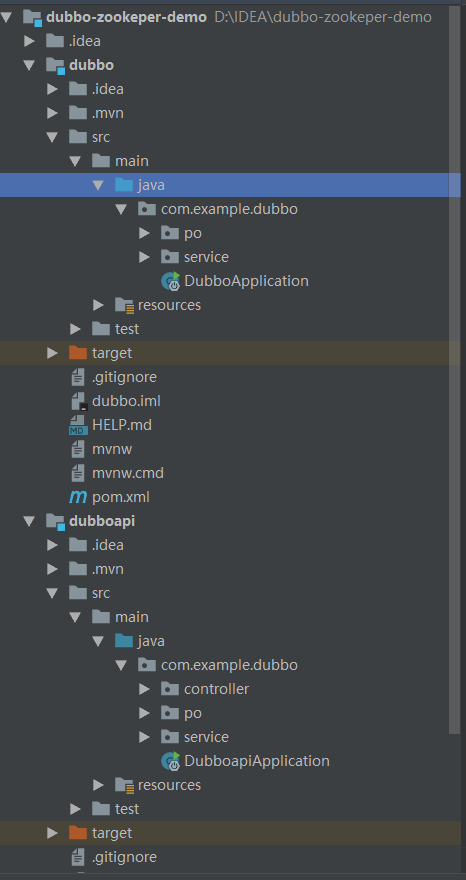466x880 pixels.
Task: Click the java source folder icon under dubboapi
Action: (x=124, y=640)
